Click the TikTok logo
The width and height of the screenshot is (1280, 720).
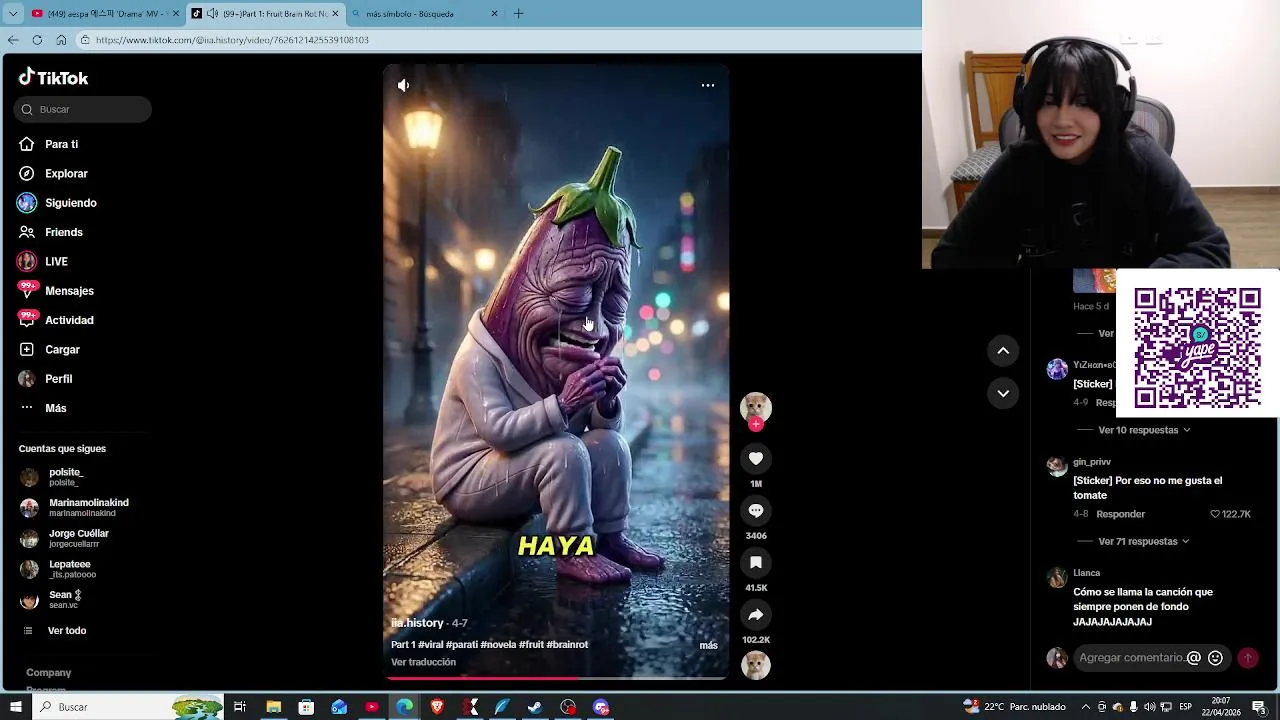pos(53,78)
